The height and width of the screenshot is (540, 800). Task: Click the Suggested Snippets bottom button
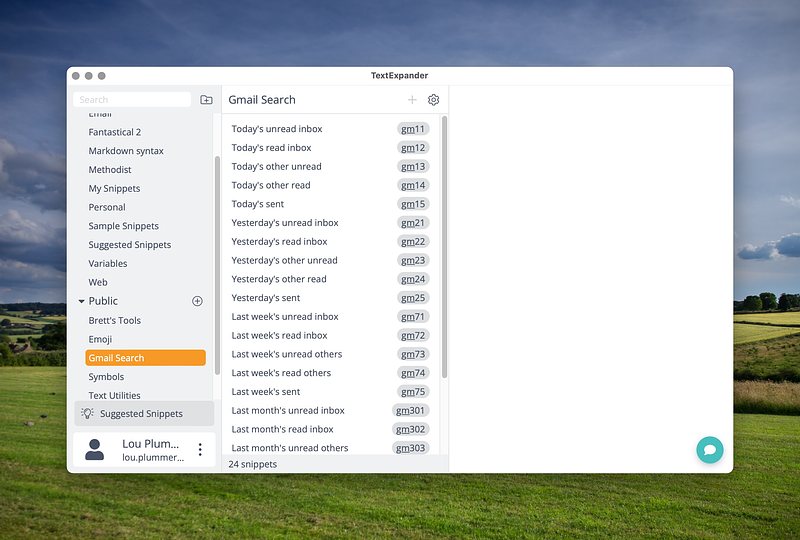click(x=144, y=413)
